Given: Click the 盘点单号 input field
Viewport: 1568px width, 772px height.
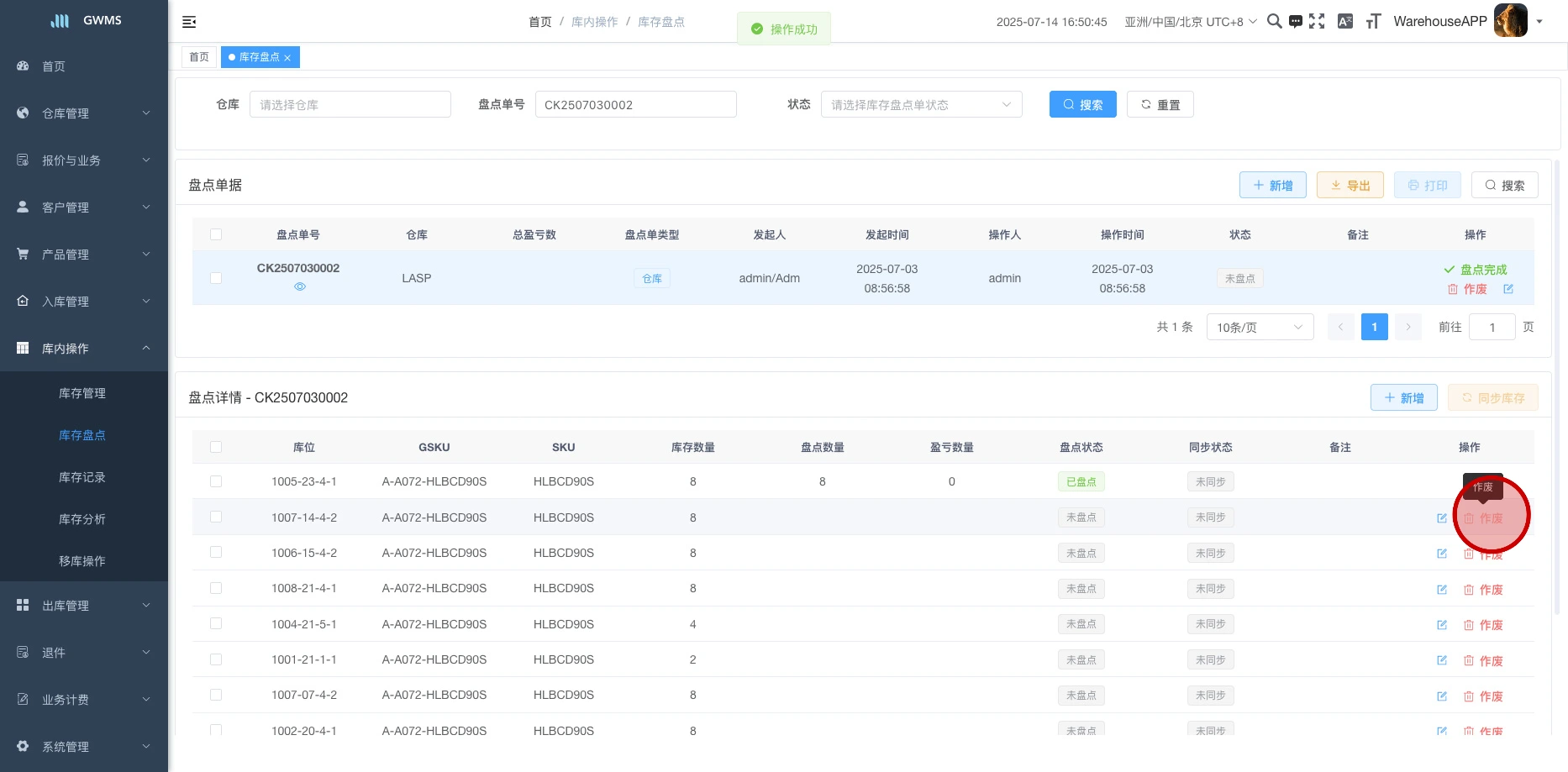Looking at the screenshot, I should [635, 105].
